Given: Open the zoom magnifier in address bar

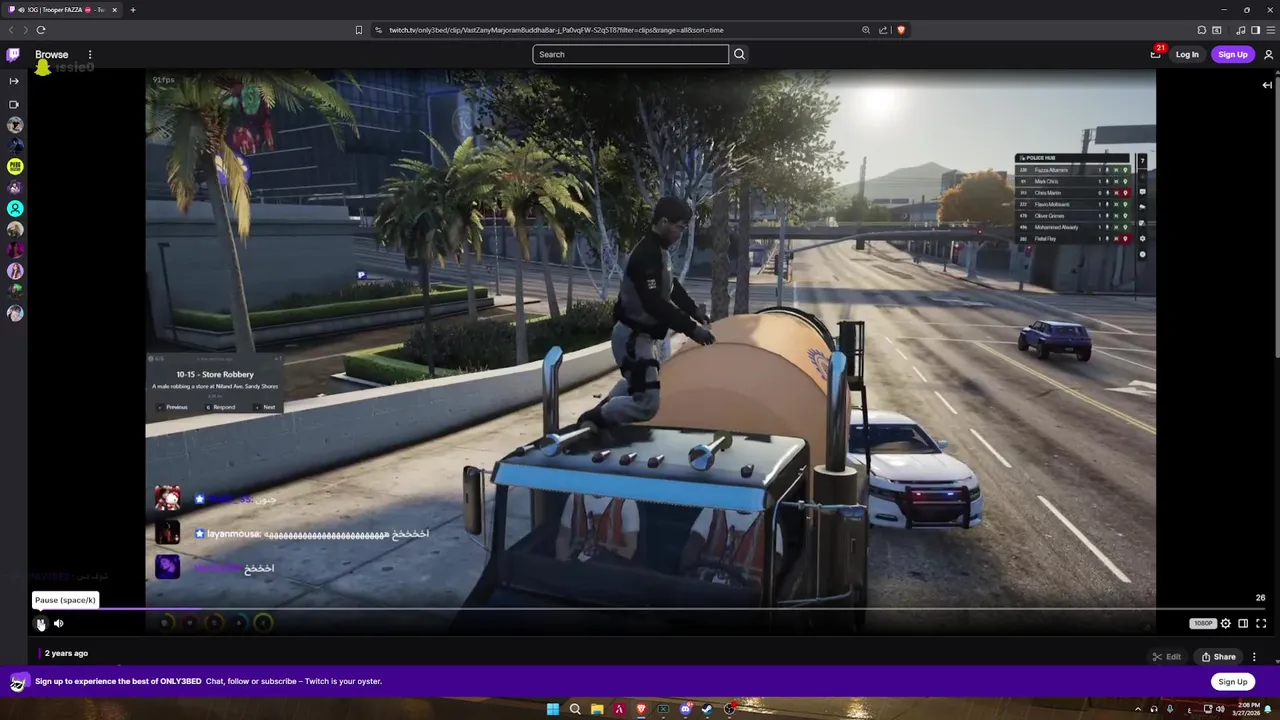Looking at the screenshot, I should pyautogui.click(x=866, y=30).
